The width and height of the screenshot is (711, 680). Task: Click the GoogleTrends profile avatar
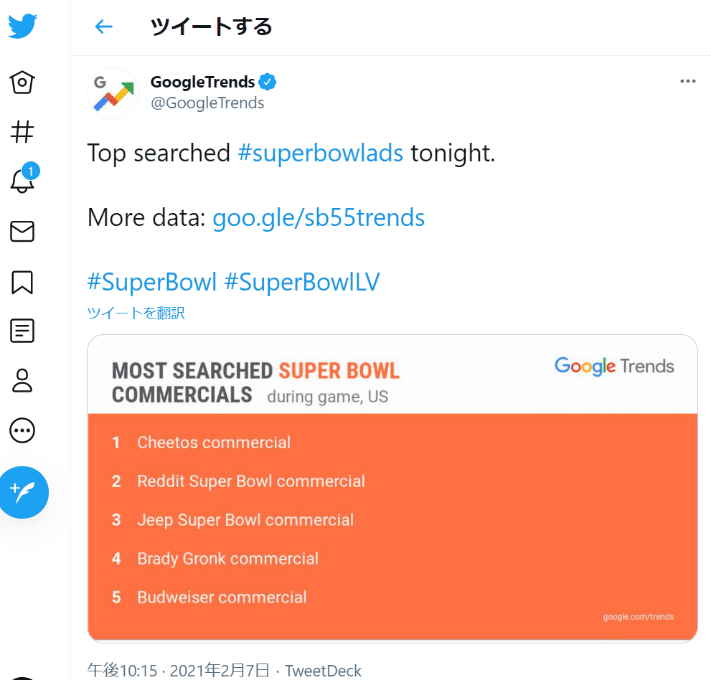point(113,93)
